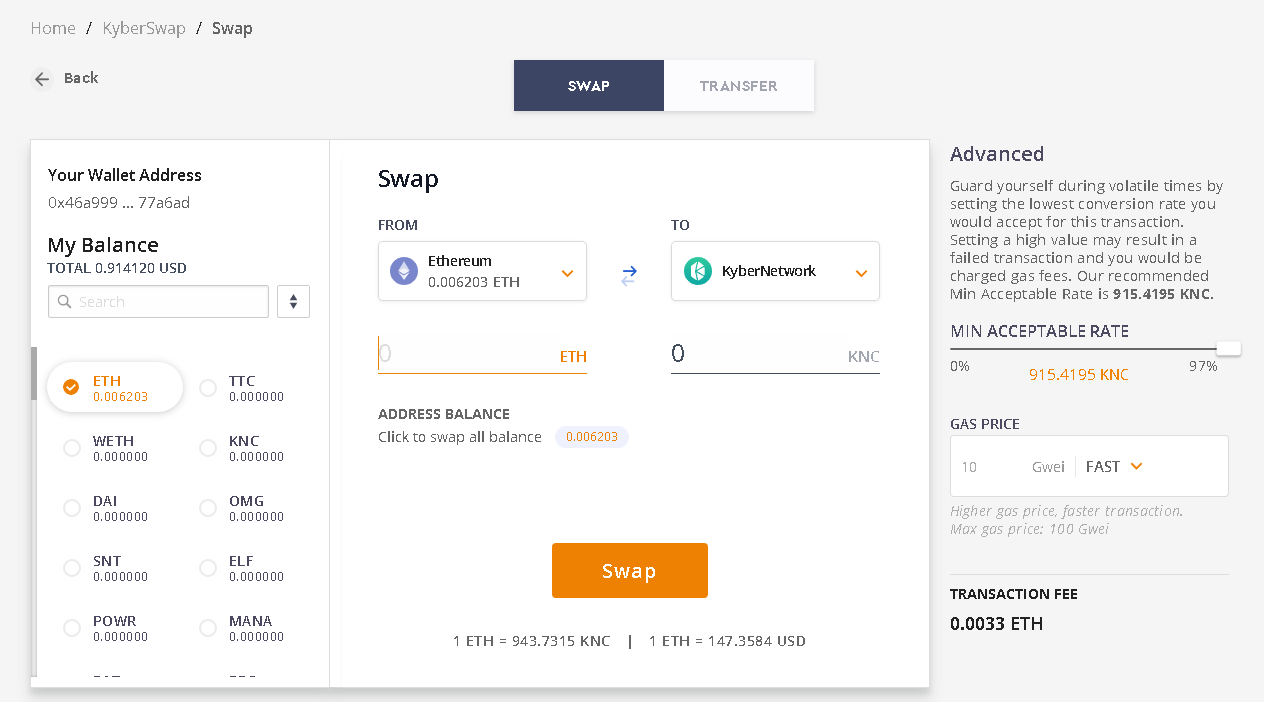The image size is (1264, 702).
Task: Click the 0.006203 balance chip to swap all
Action: pyautogui.click(x=592, y=436)
